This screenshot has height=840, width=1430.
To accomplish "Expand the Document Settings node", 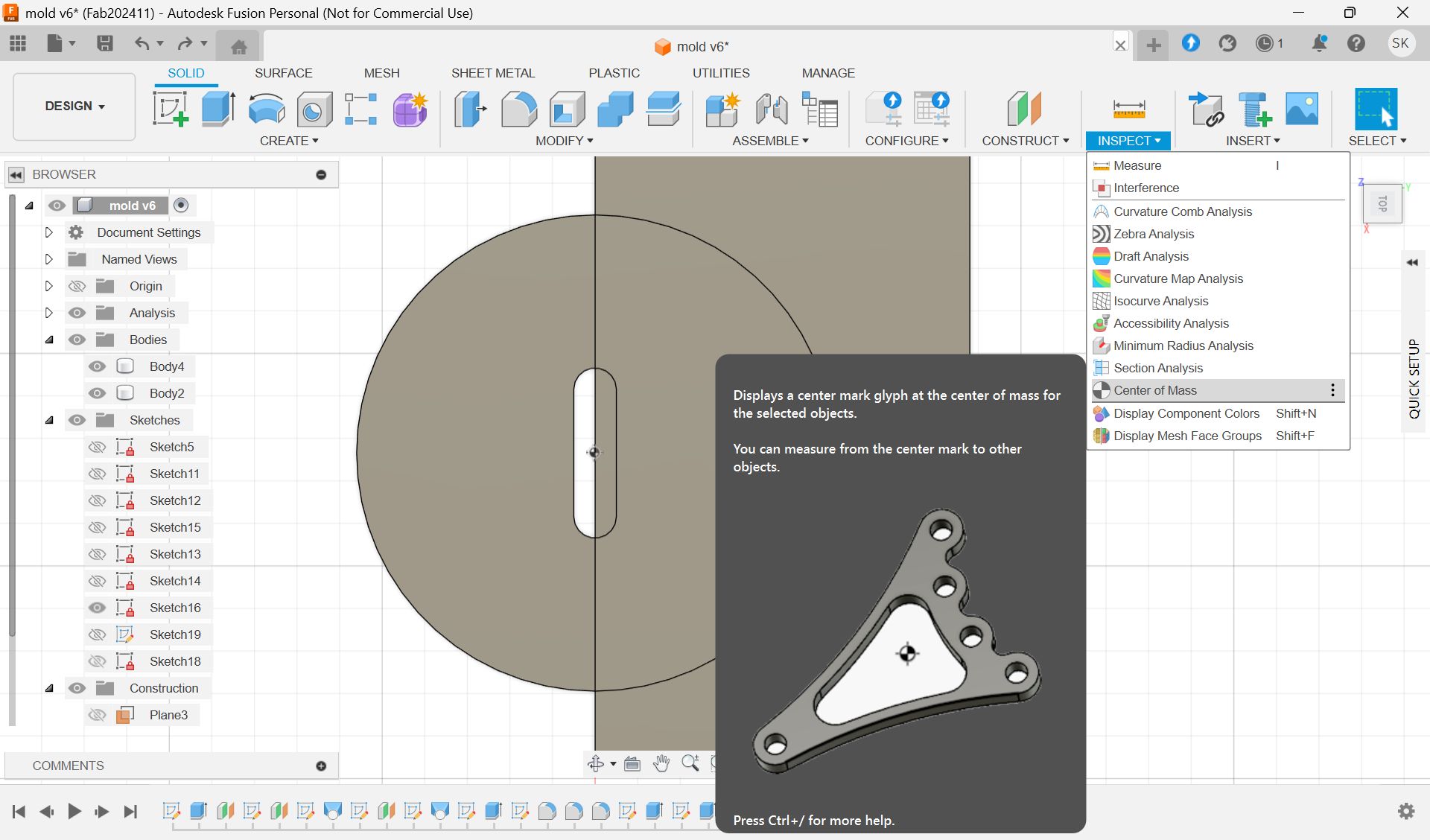I will coord(49,232).
